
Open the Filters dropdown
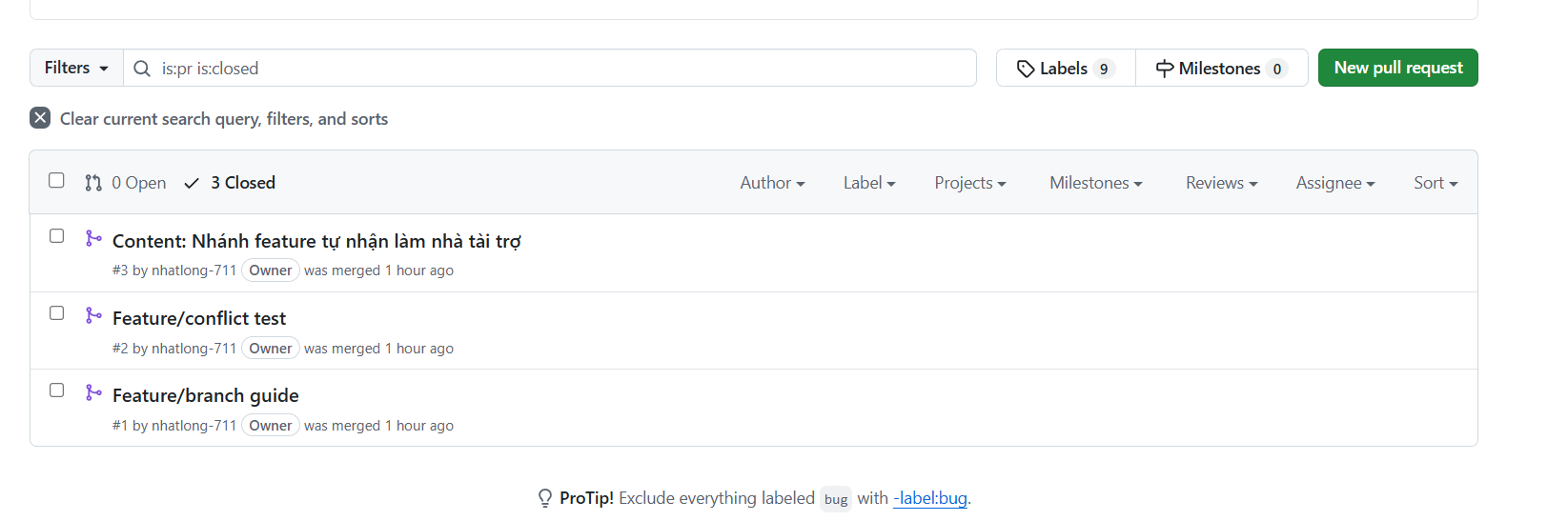[x=76, y=68]
